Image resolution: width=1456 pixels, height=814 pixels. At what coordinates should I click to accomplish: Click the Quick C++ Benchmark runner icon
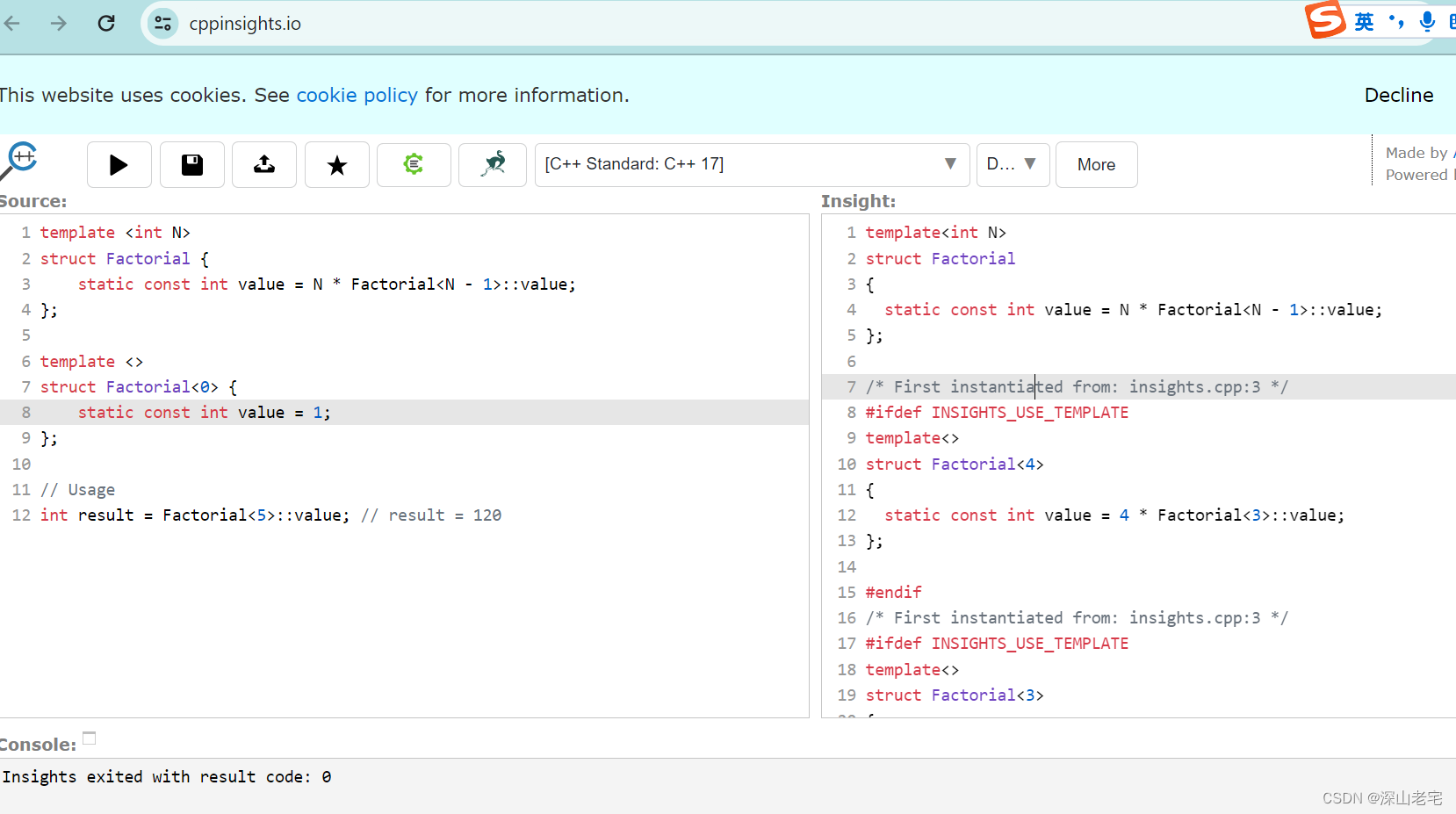[x=493, y=164]
